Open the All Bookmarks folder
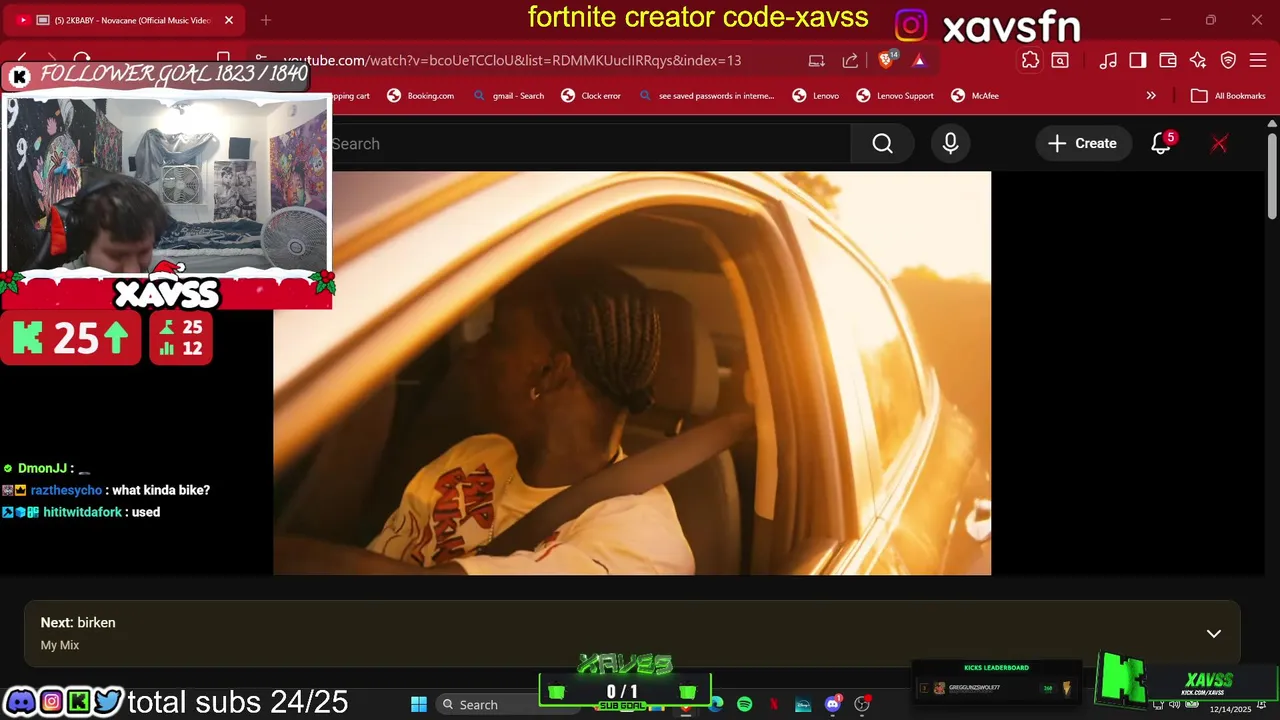This screenshot has width=1280, height=720. click(x=1228, y=96)
